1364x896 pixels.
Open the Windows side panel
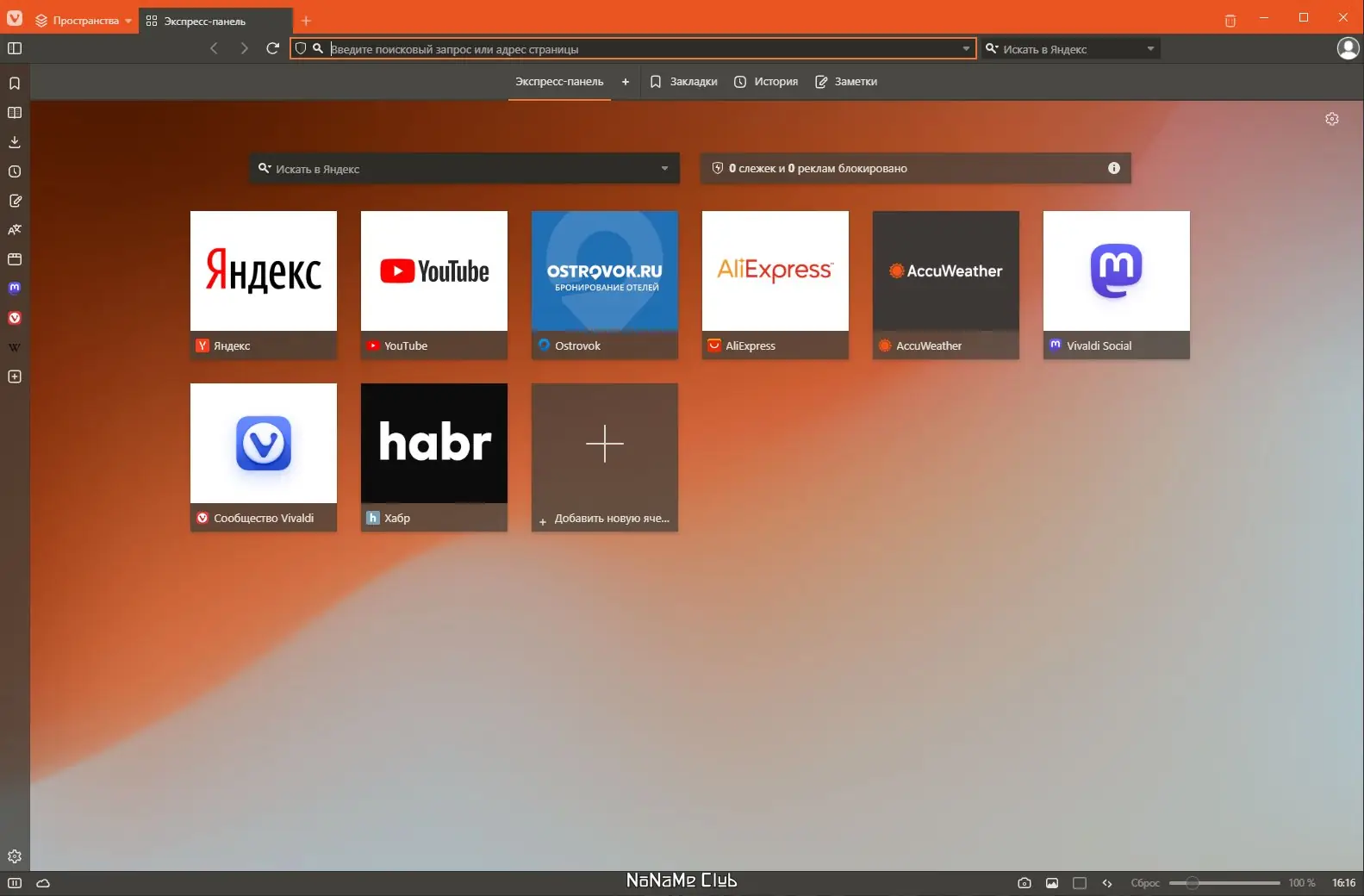[x=15, y=259]
